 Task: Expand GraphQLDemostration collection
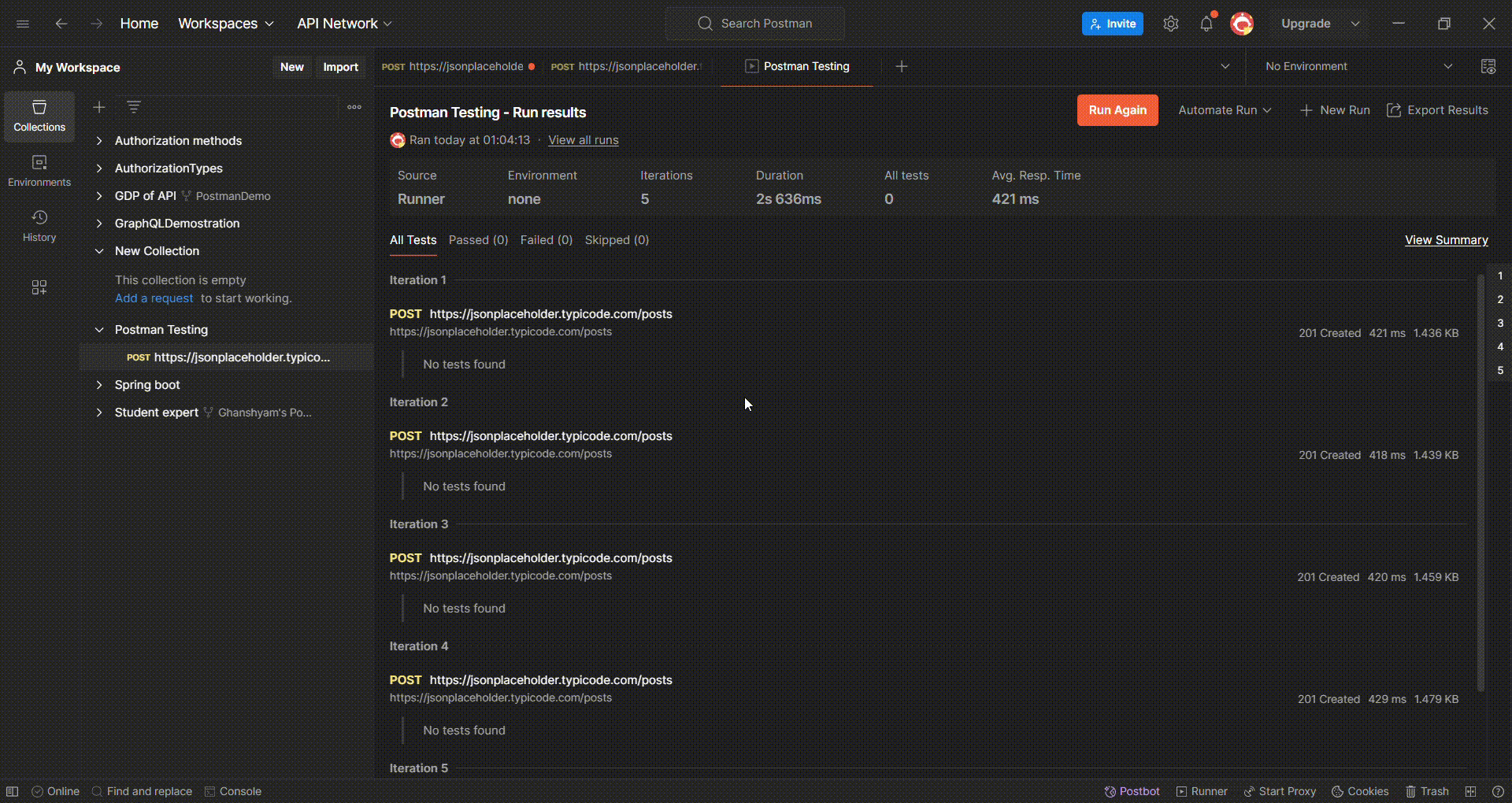[99, 224]
